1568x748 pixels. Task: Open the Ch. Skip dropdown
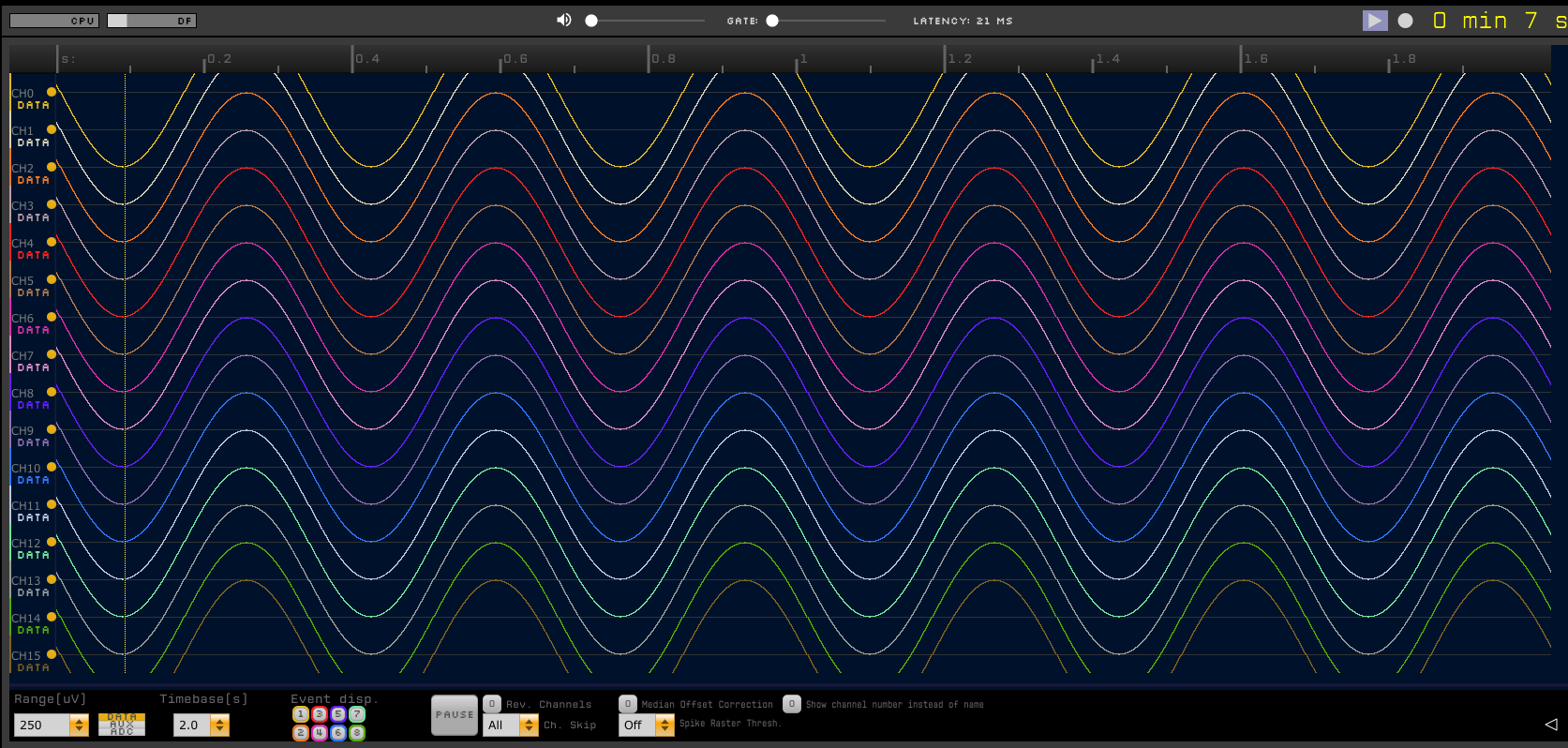point(511,725)
